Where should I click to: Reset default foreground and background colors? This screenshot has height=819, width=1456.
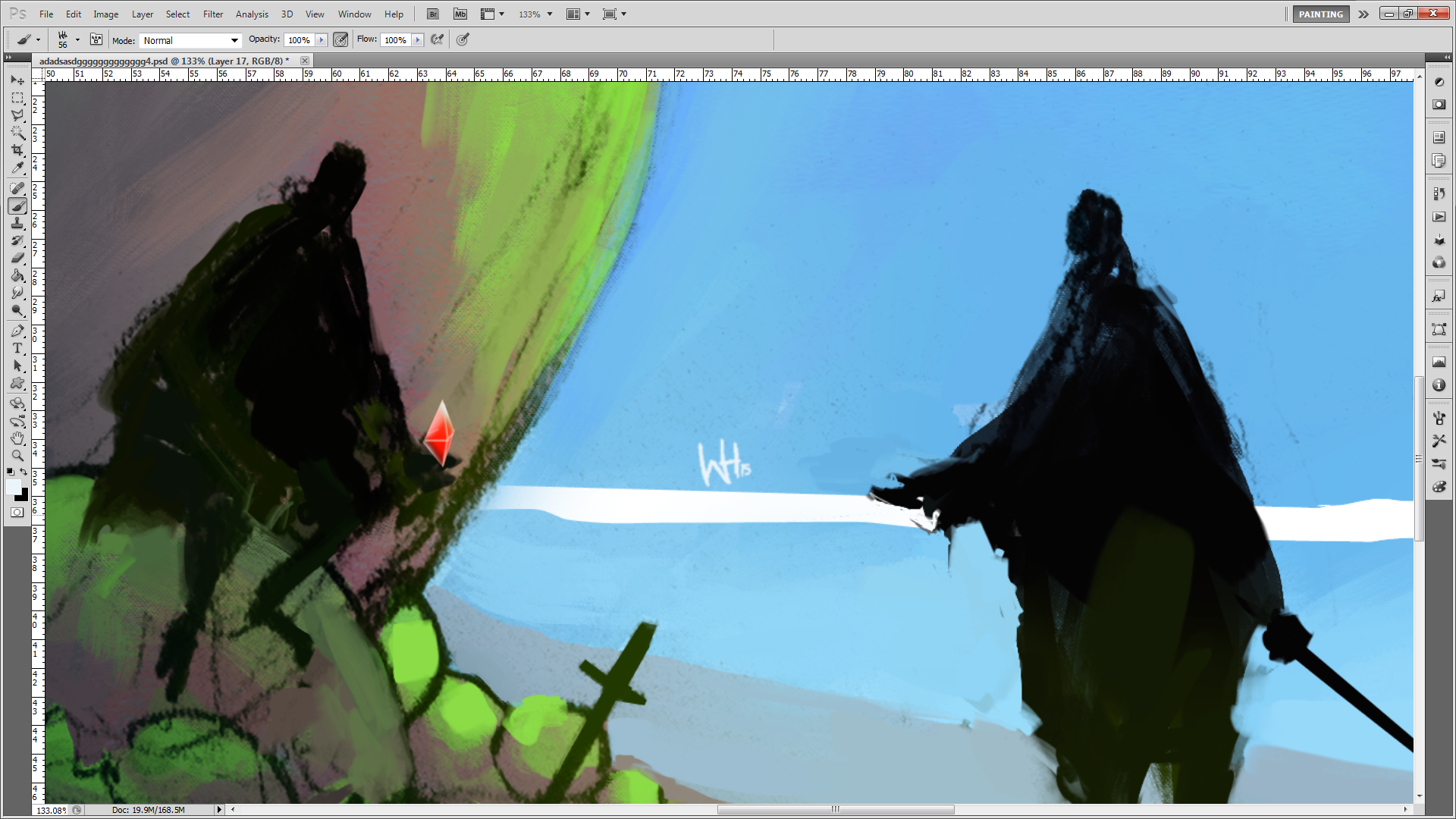pyautogui.click(x=11, y=472)
